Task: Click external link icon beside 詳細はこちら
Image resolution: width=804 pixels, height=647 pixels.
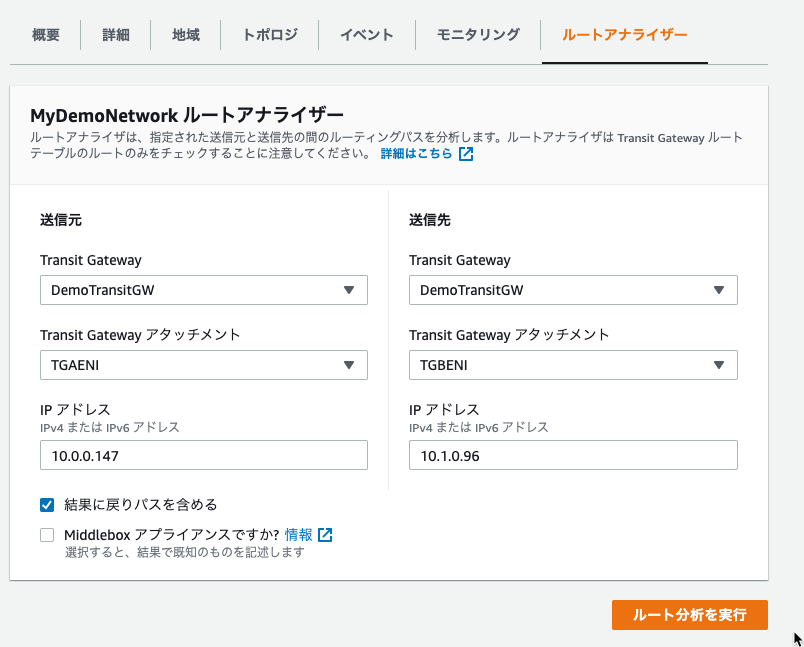Action: (x=466, y=154)
